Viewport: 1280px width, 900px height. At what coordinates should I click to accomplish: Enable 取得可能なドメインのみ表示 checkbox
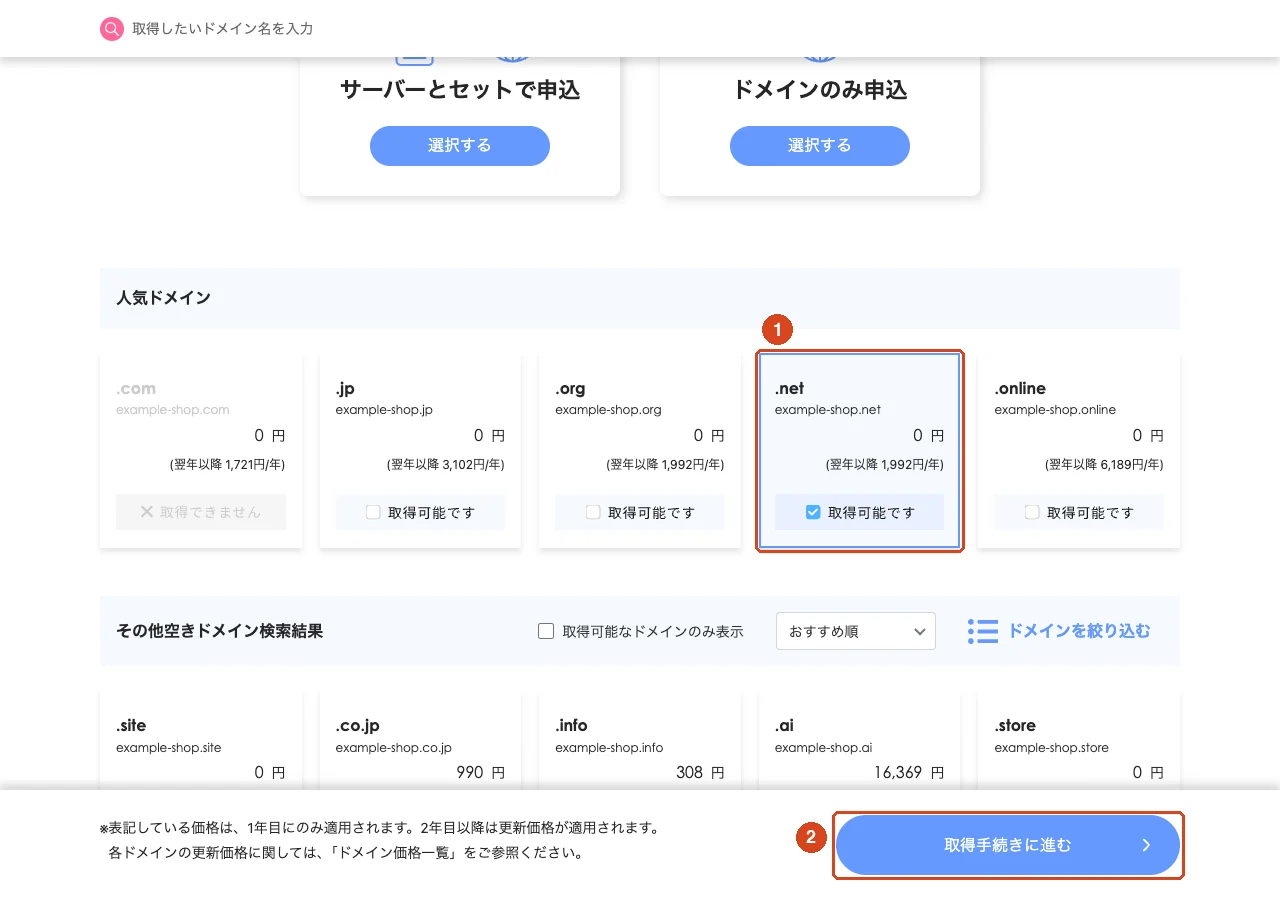[x=546, y=631]
